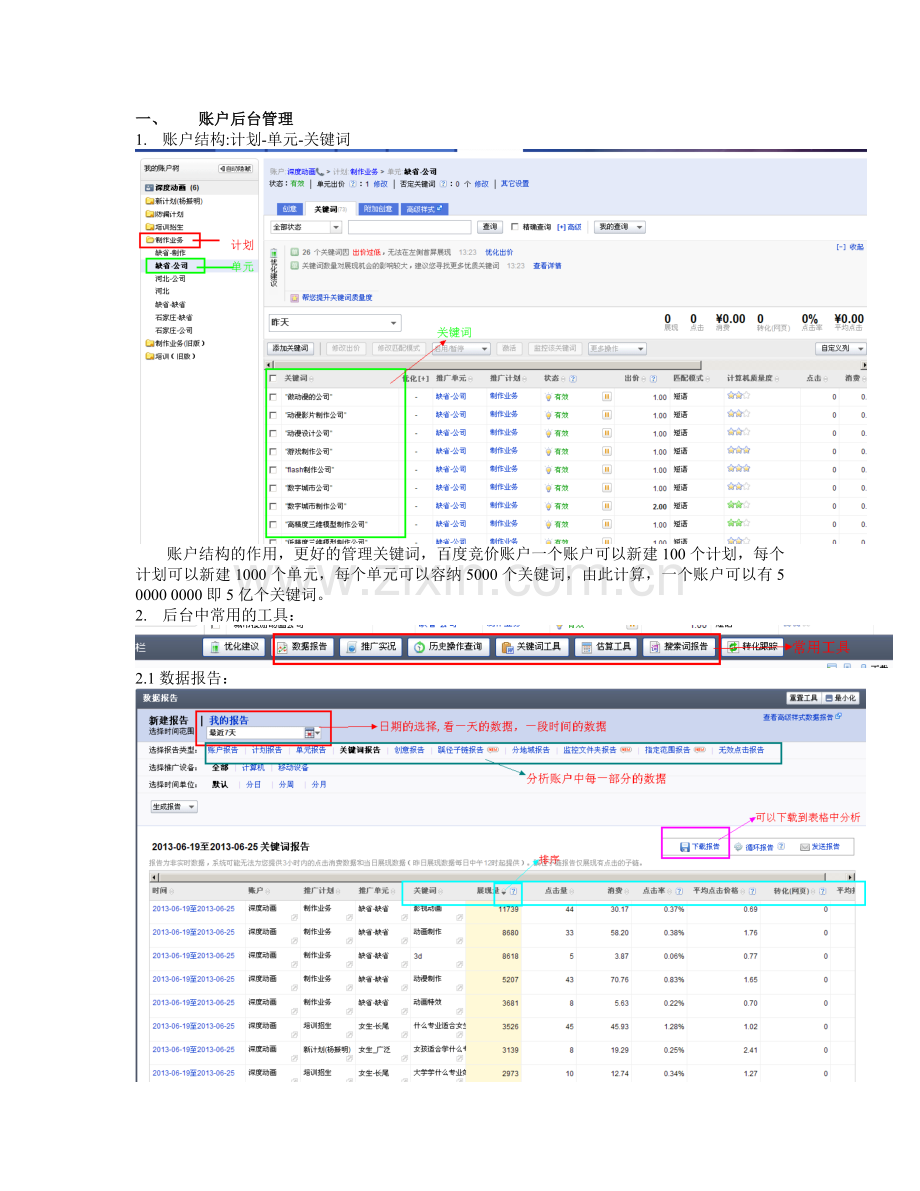
Task: Click the 添加关键词 button
Action: click(x=291, y=349)
